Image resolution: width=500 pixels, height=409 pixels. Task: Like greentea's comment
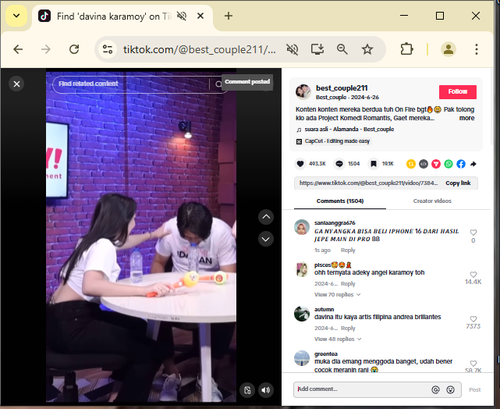[x=473, y=363]
